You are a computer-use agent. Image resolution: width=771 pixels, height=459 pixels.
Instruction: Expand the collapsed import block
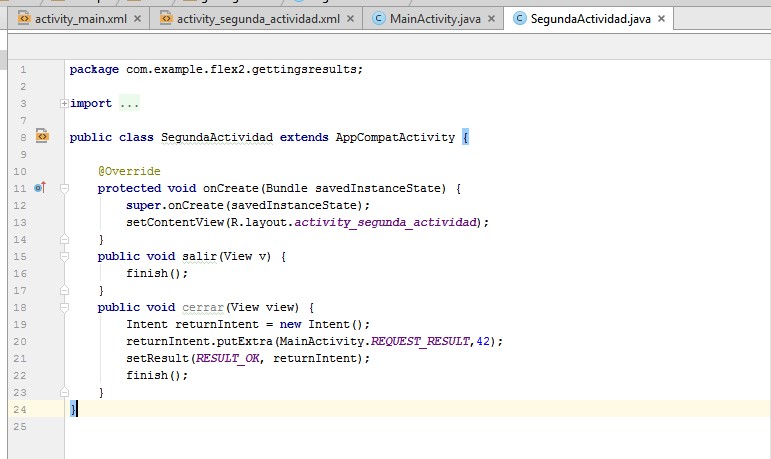click(64, 103)
